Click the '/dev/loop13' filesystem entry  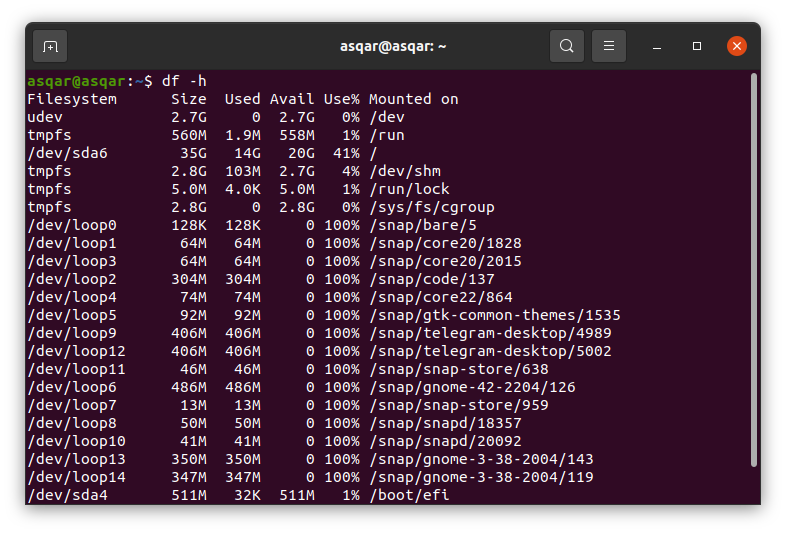[x=76, y=460]
